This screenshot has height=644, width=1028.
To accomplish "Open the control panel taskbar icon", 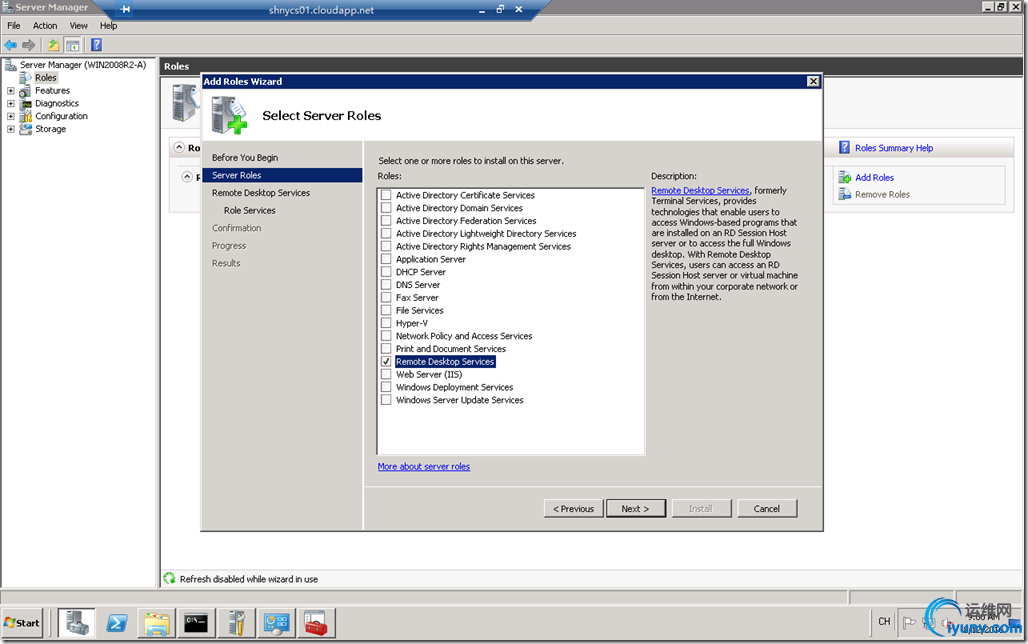I will 276,622.
